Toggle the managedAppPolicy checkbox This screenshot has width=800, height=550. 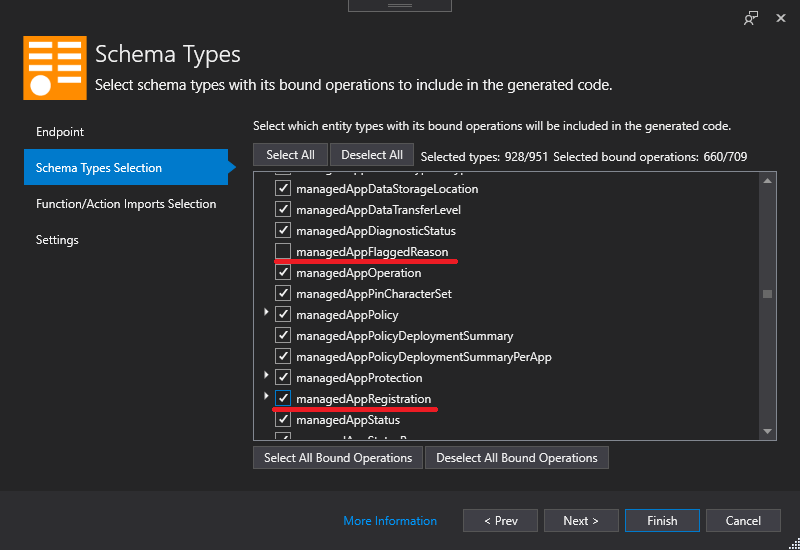point(283,314)
